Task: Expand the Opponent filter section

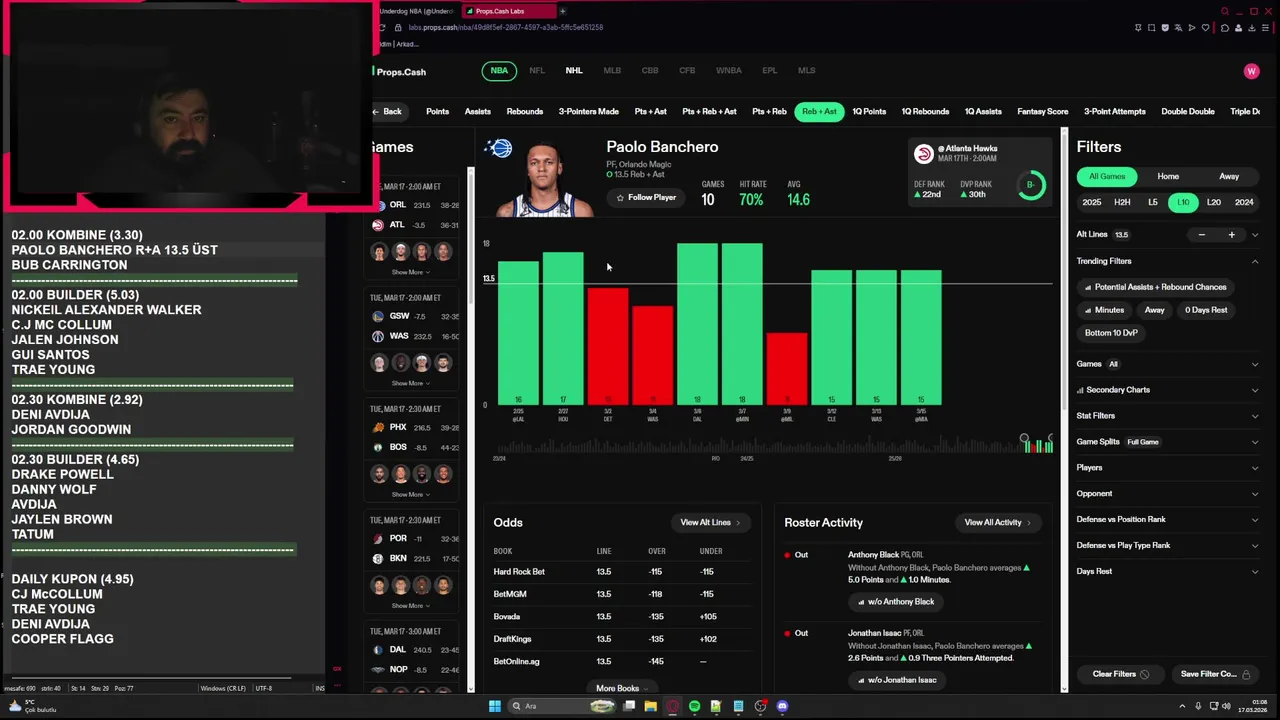Action: 1167,494
